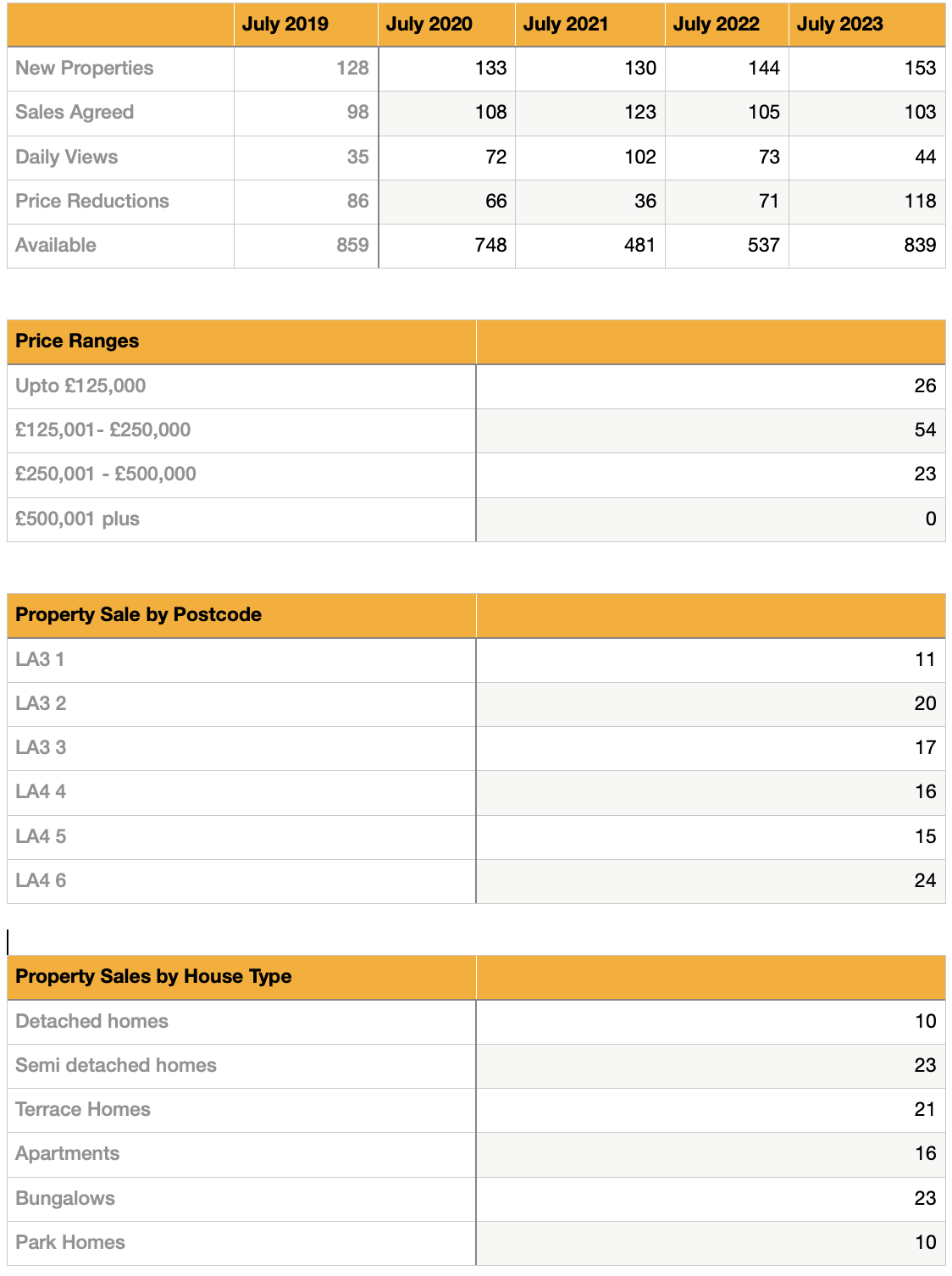
Task: Select the Terrace Homes value cell
Action: point(925,1110)
